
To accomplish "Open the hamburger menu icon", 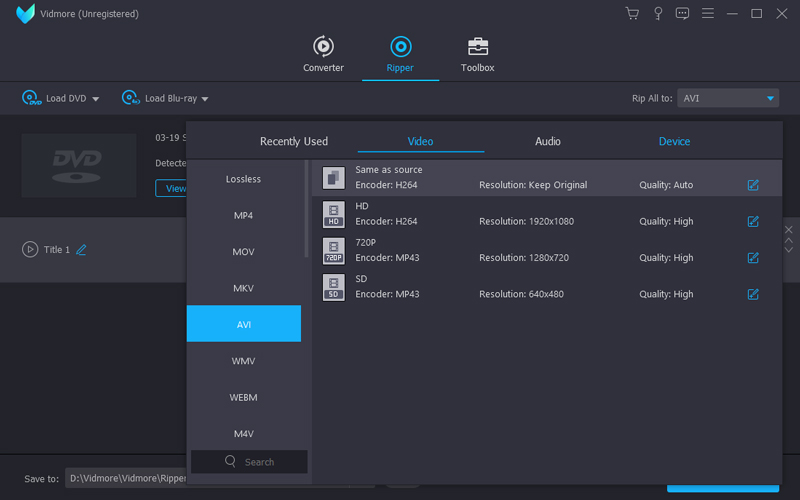I will [707, 14].
